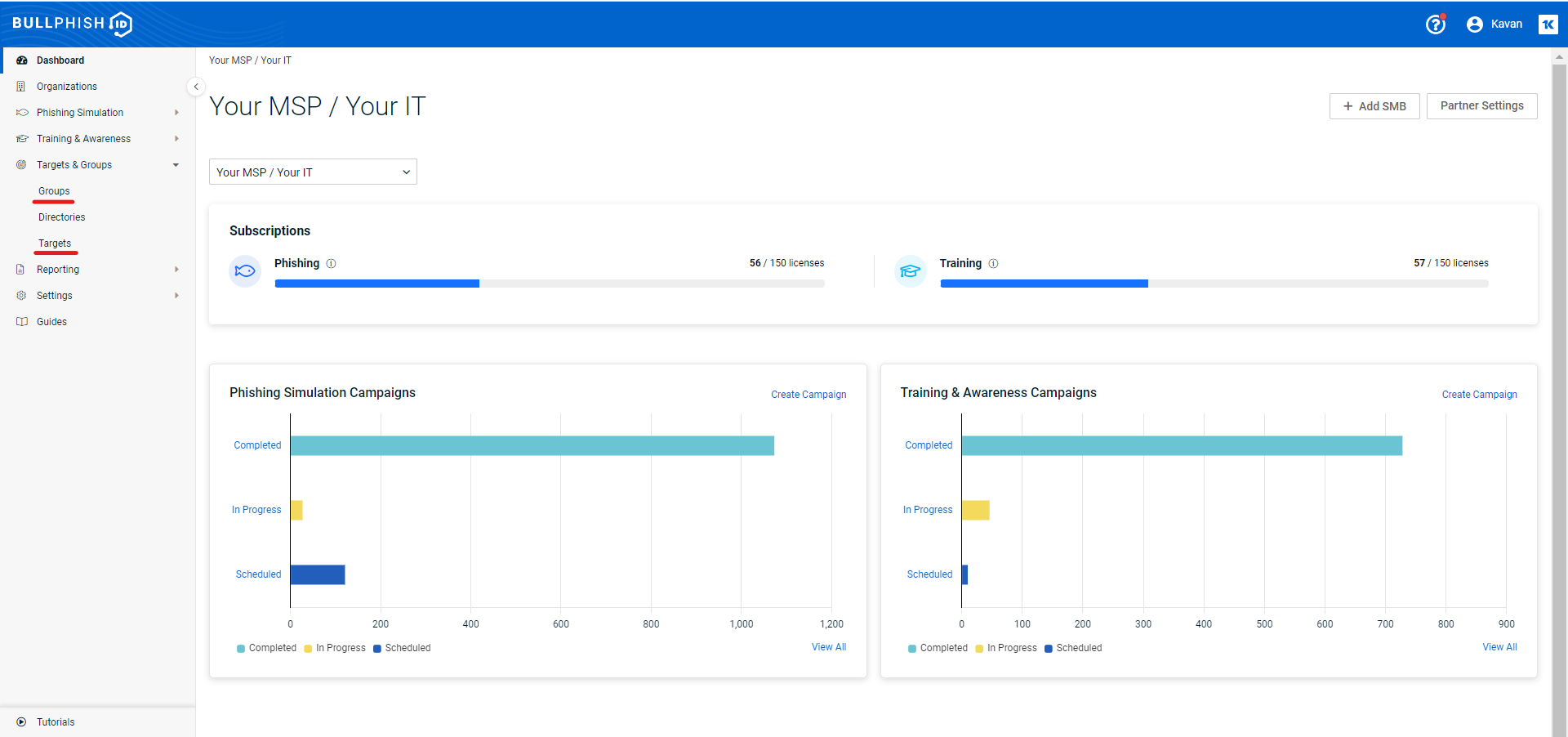Open Tutorials at the sidebar bottom

[98, 722]
